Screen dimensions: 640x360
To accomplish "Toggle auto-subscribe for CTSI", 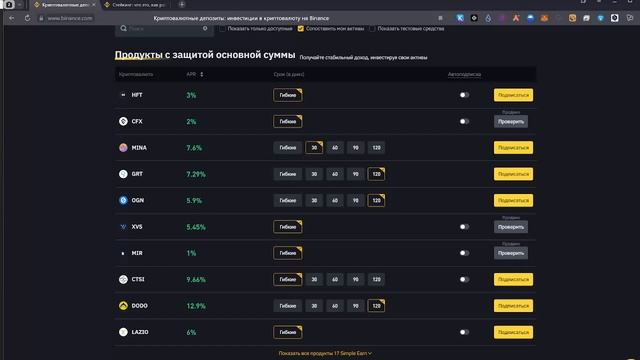I will pos(464,280).
